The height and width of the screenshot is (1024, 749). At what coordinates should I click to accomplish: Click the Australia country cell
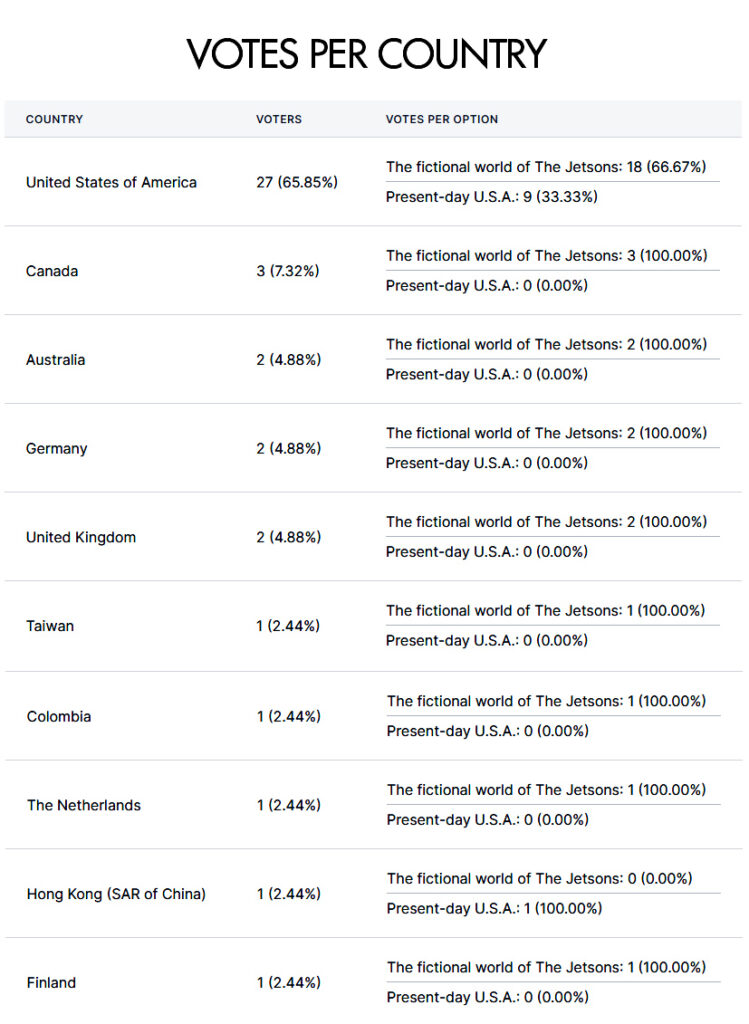tap(56, 360)
